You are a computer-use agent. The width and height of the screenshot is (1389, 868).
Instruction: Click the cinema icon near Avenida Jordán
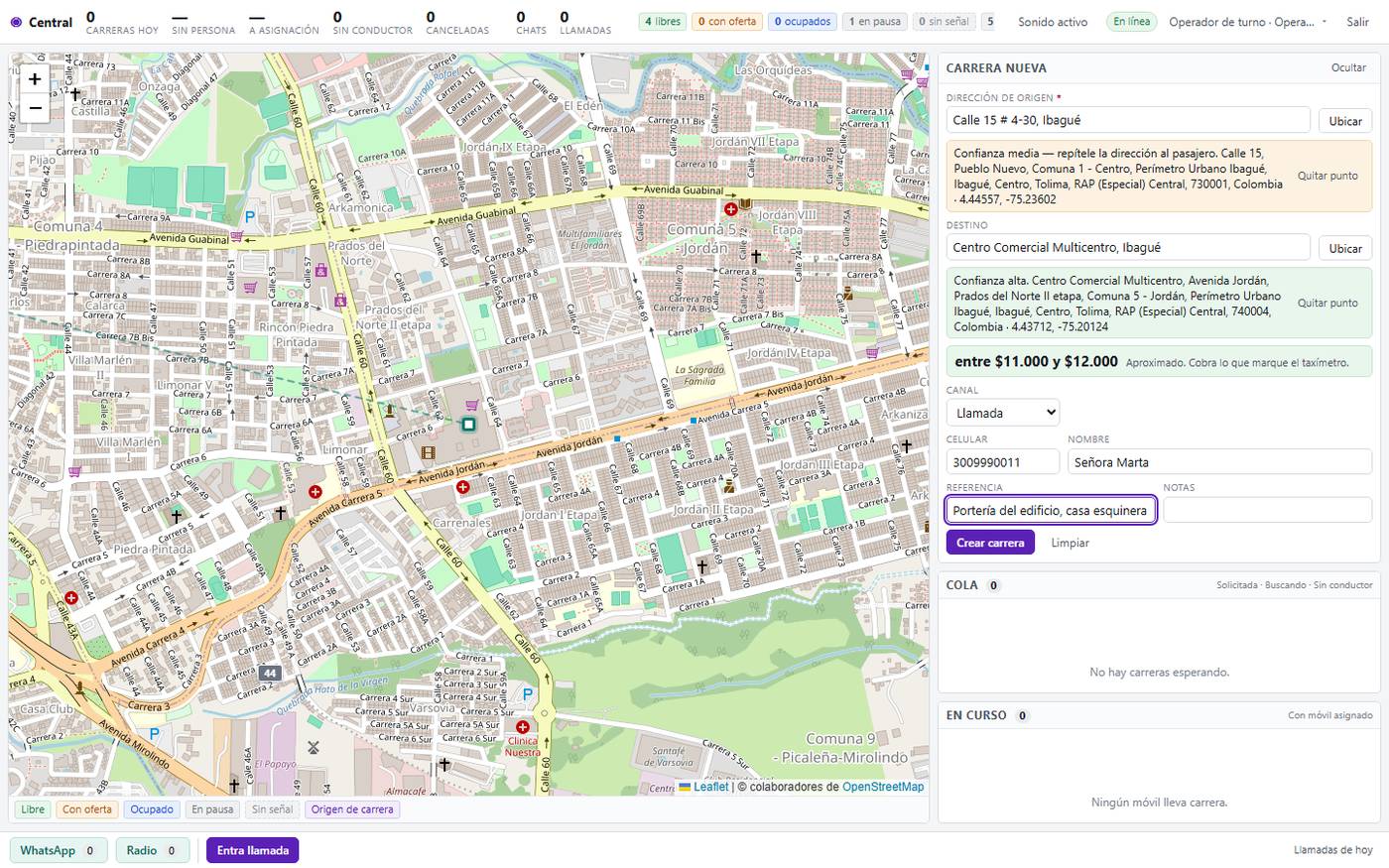point(428,452)
